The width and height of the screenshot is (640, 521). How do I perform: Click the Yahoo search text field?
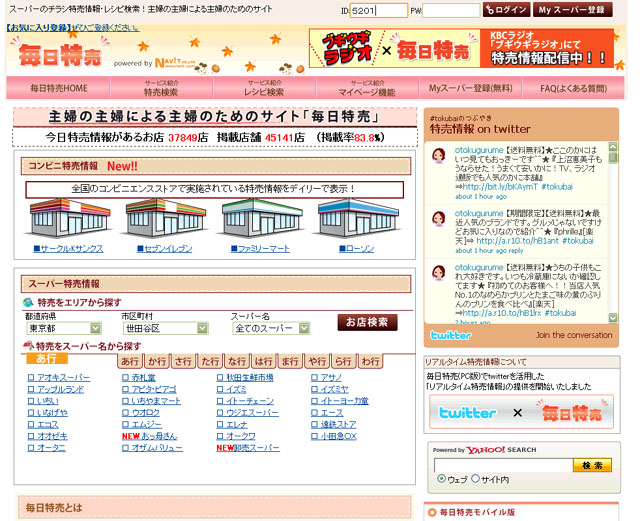501,465
